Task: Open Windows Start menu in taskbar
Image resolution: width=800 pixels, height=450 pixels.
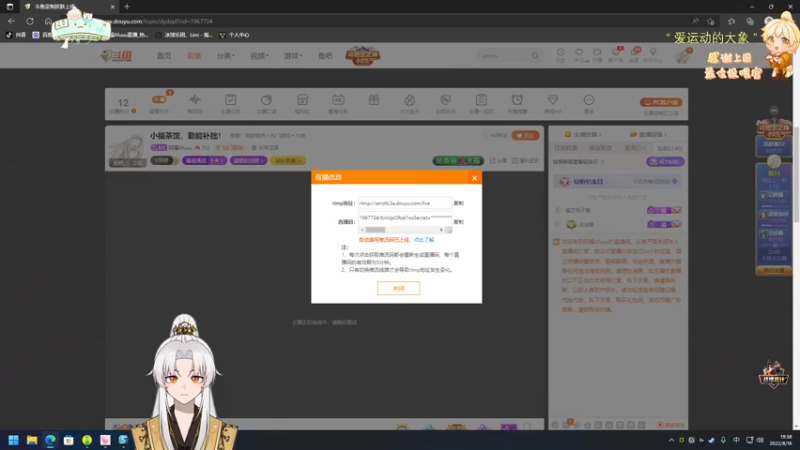Action: point(14,440)
